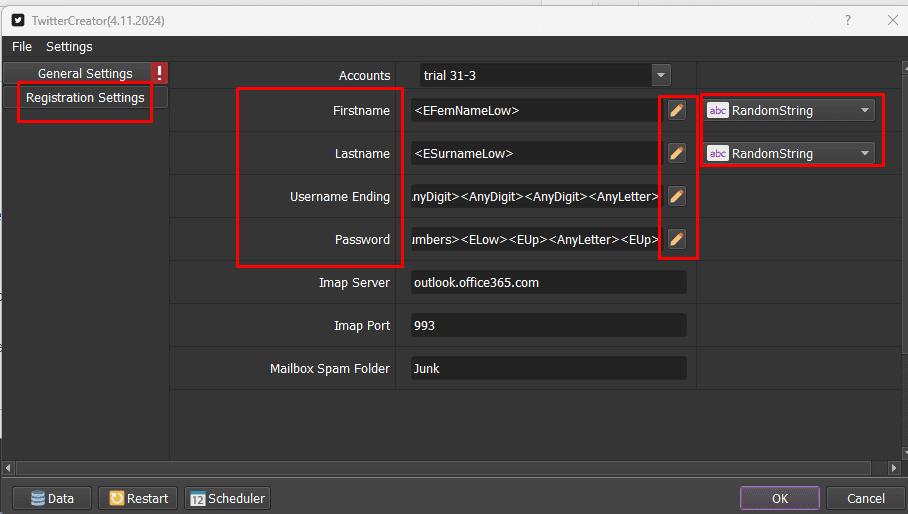Open pencil editor for Username Ending
908x514 pixels.
[676, 196]
